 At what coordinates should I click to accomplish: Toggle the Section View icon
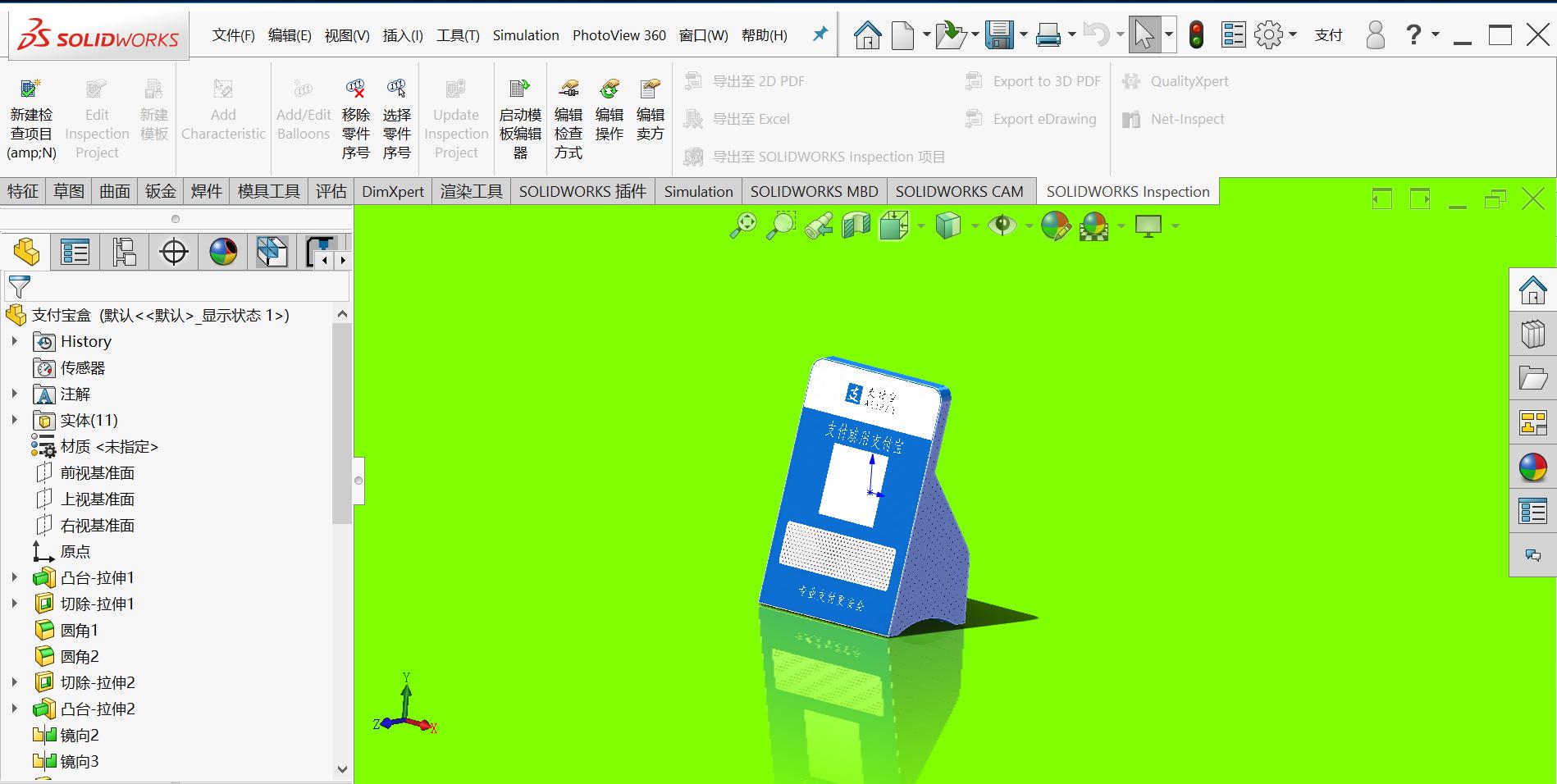(x=856, y=226)
